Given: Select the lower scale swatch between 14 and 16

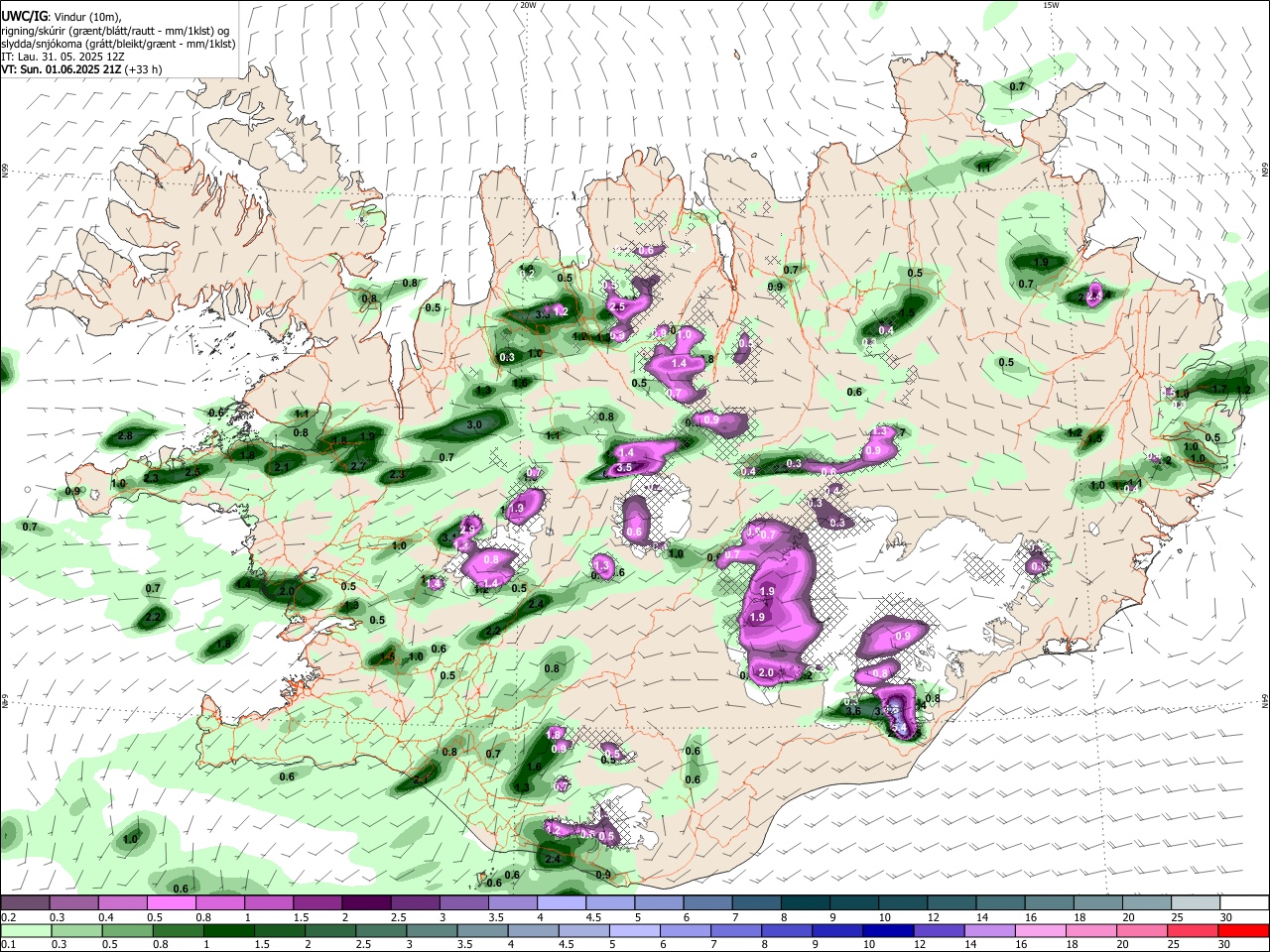Looking at the screenshot, I should [990, 930].
